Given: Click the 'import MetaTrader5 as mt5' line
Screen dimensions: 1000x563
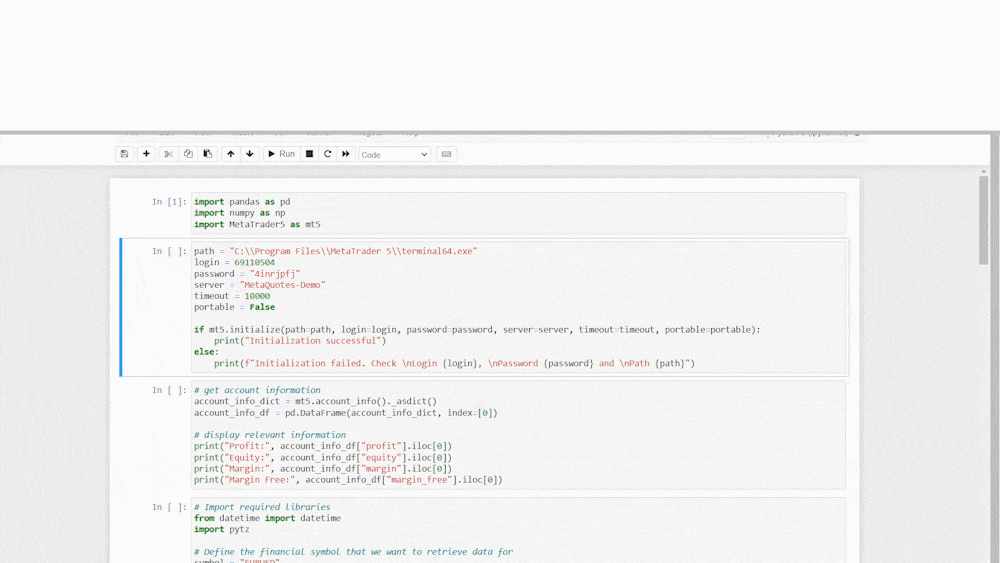Looking at the screenshot, I should click(x=257, y=224).
